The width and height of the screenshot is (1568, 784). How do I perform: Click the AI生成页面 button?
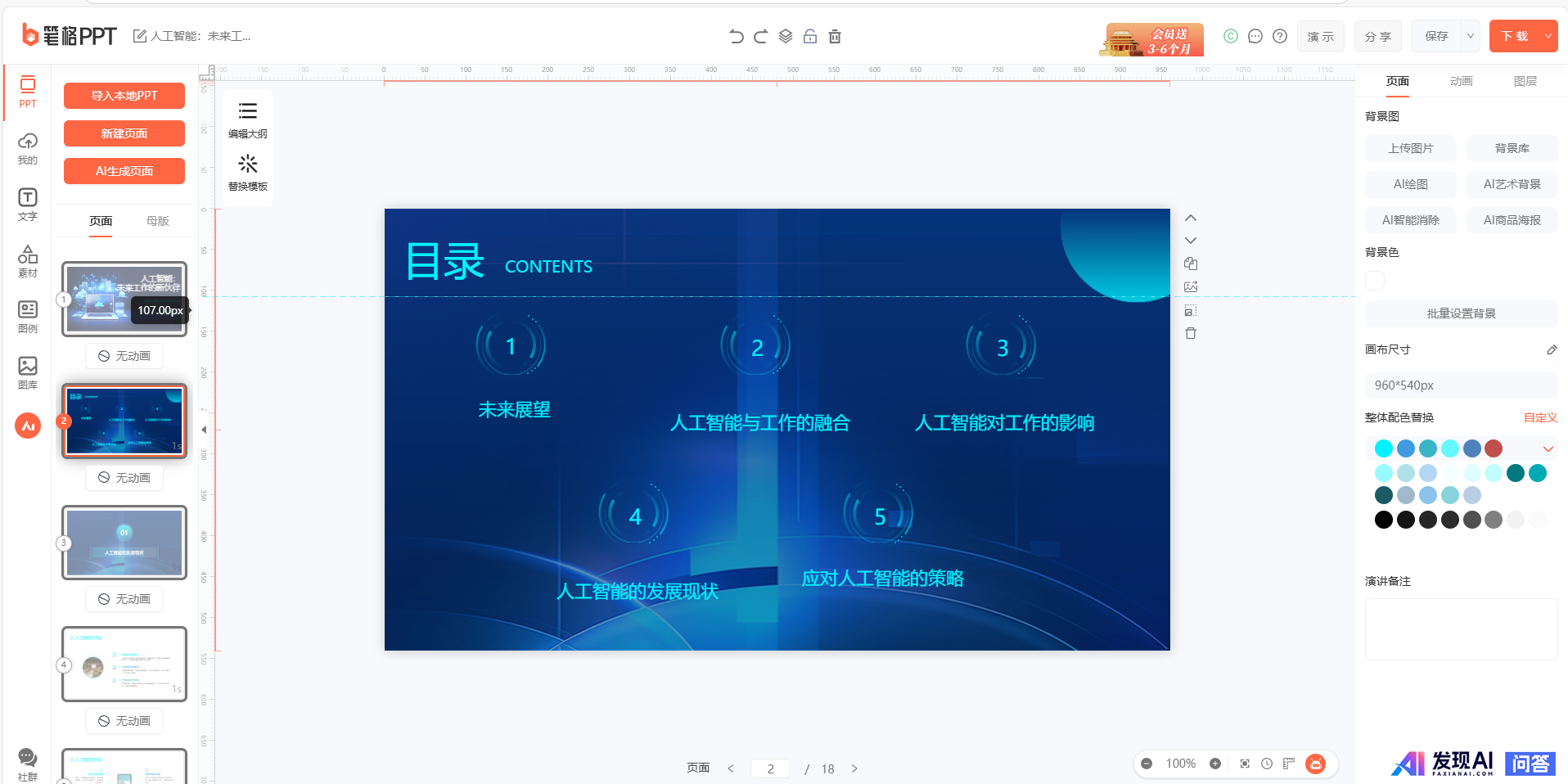coord(124,171)
